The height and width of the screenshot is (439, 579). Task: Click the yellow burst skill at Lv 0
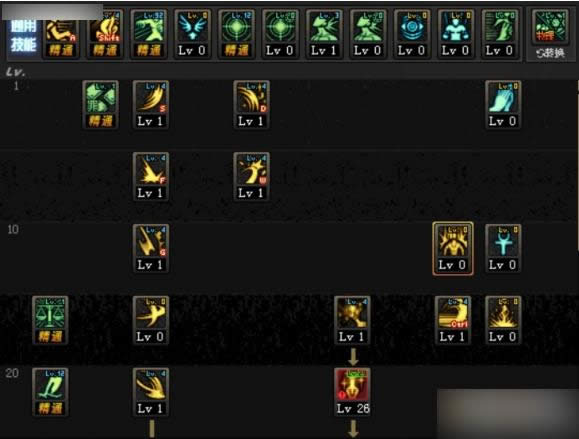point(503,320)
